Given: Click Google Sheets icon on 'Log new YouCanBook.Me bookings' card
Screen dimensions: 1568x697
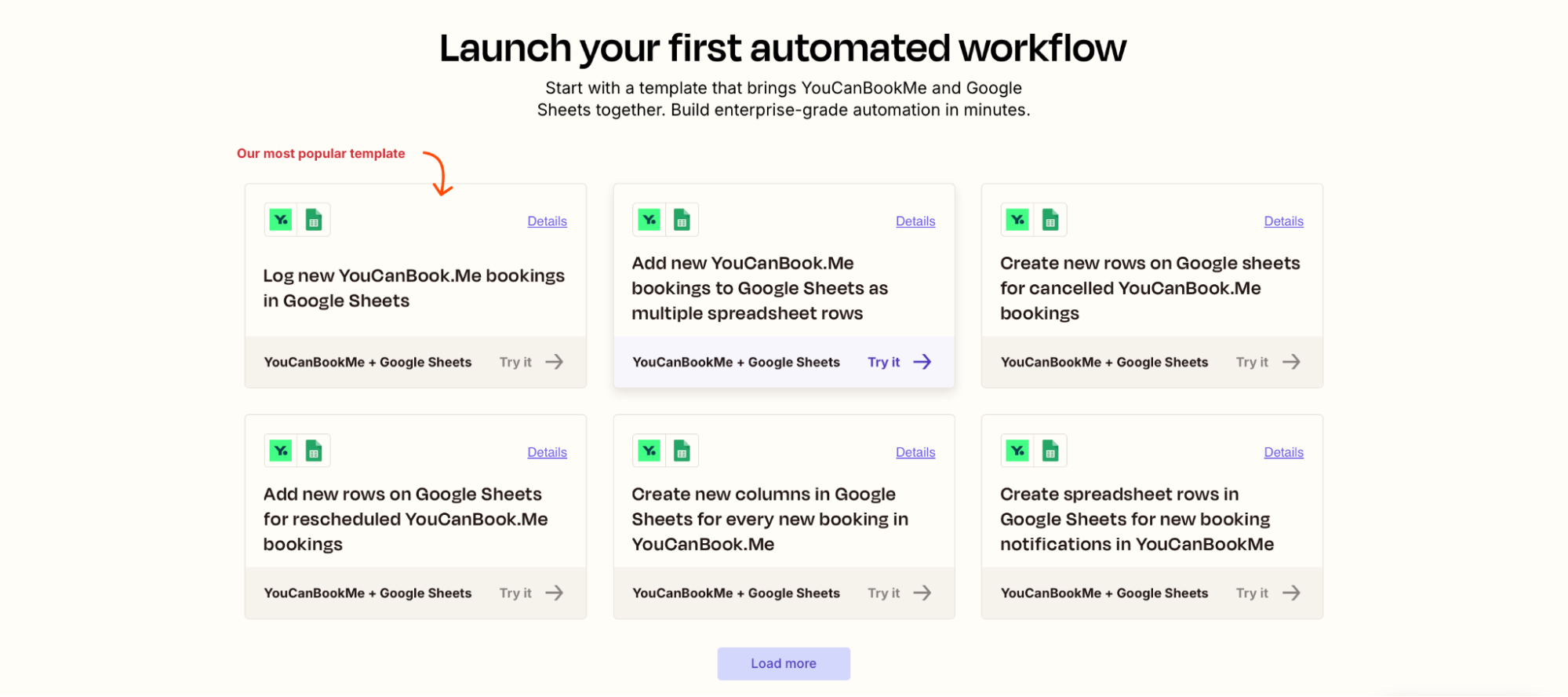Looking at the screenshot, I should point(314,220).
